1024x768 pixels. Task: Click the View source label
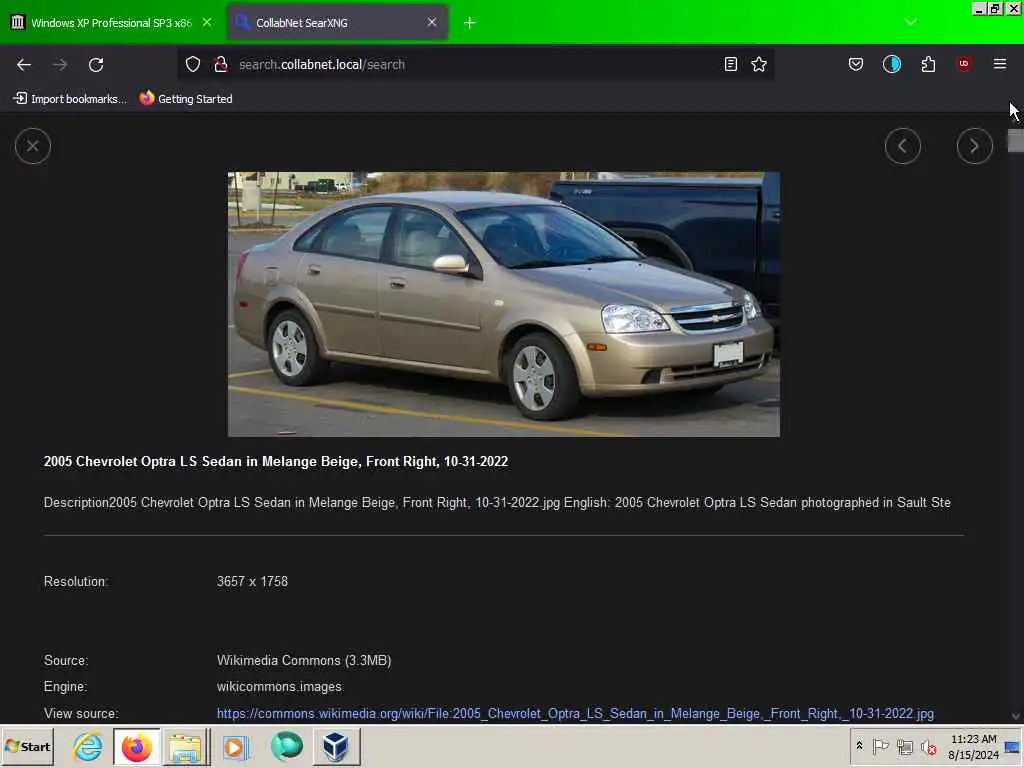pos(81,713)
